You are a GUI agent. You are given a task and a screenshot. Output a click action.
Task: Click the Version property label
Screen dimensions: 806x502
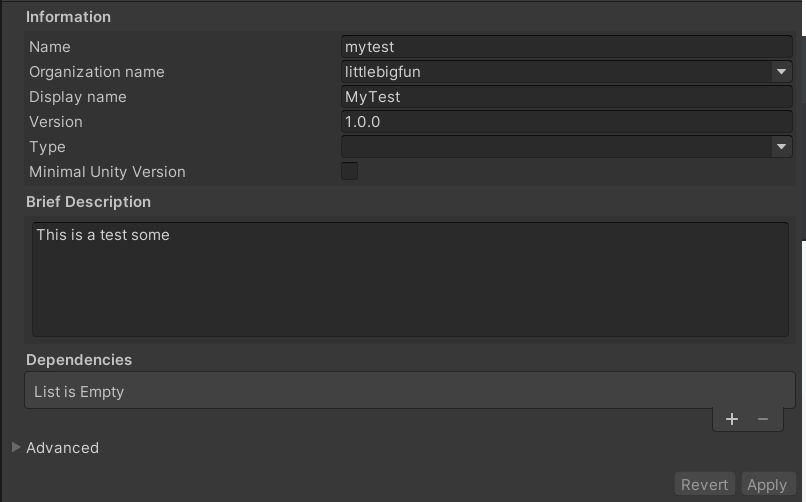pos(56,122)
